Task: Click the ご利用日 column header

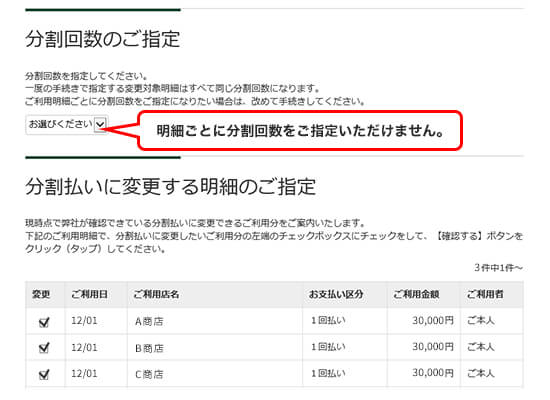Action: pyautogui.click(x=89, y=294)
